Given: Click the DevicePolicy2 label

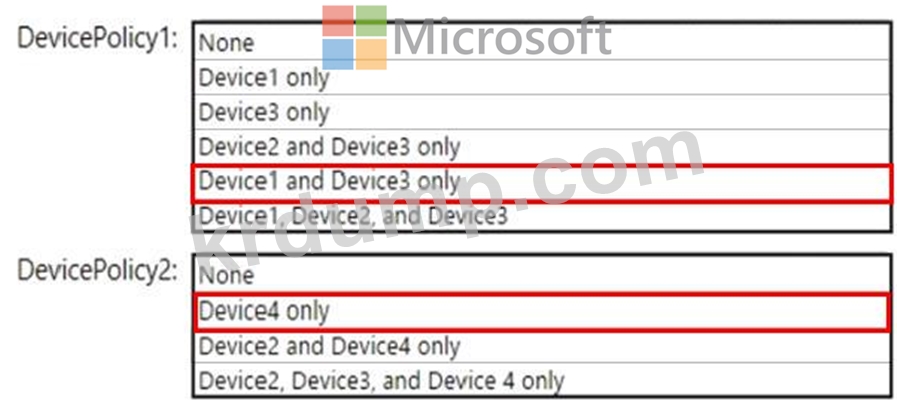Looking at the screenshot, I should (97, 271).
